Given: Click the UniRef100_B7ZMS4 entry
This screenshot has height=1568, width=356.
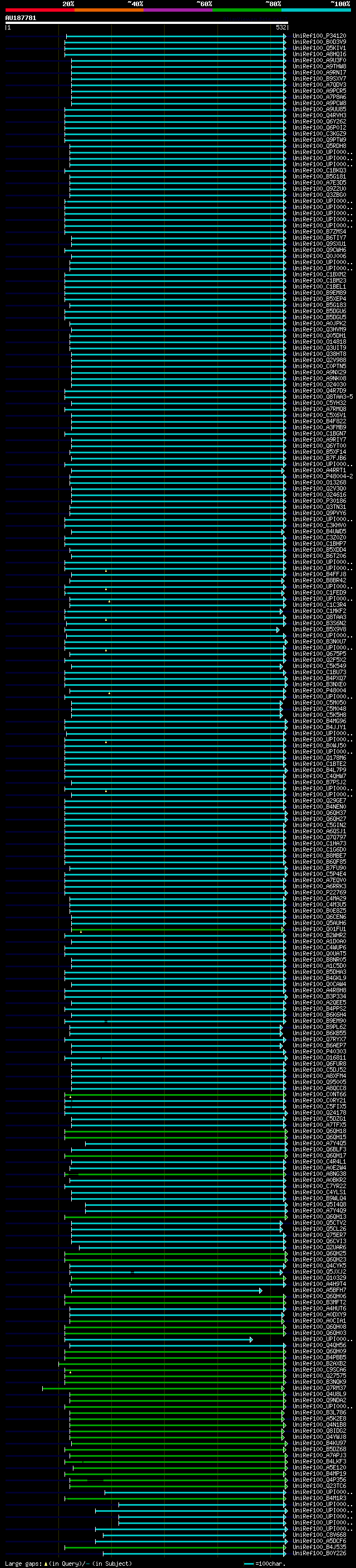Looking at the screenshot, I should [319, 232].
